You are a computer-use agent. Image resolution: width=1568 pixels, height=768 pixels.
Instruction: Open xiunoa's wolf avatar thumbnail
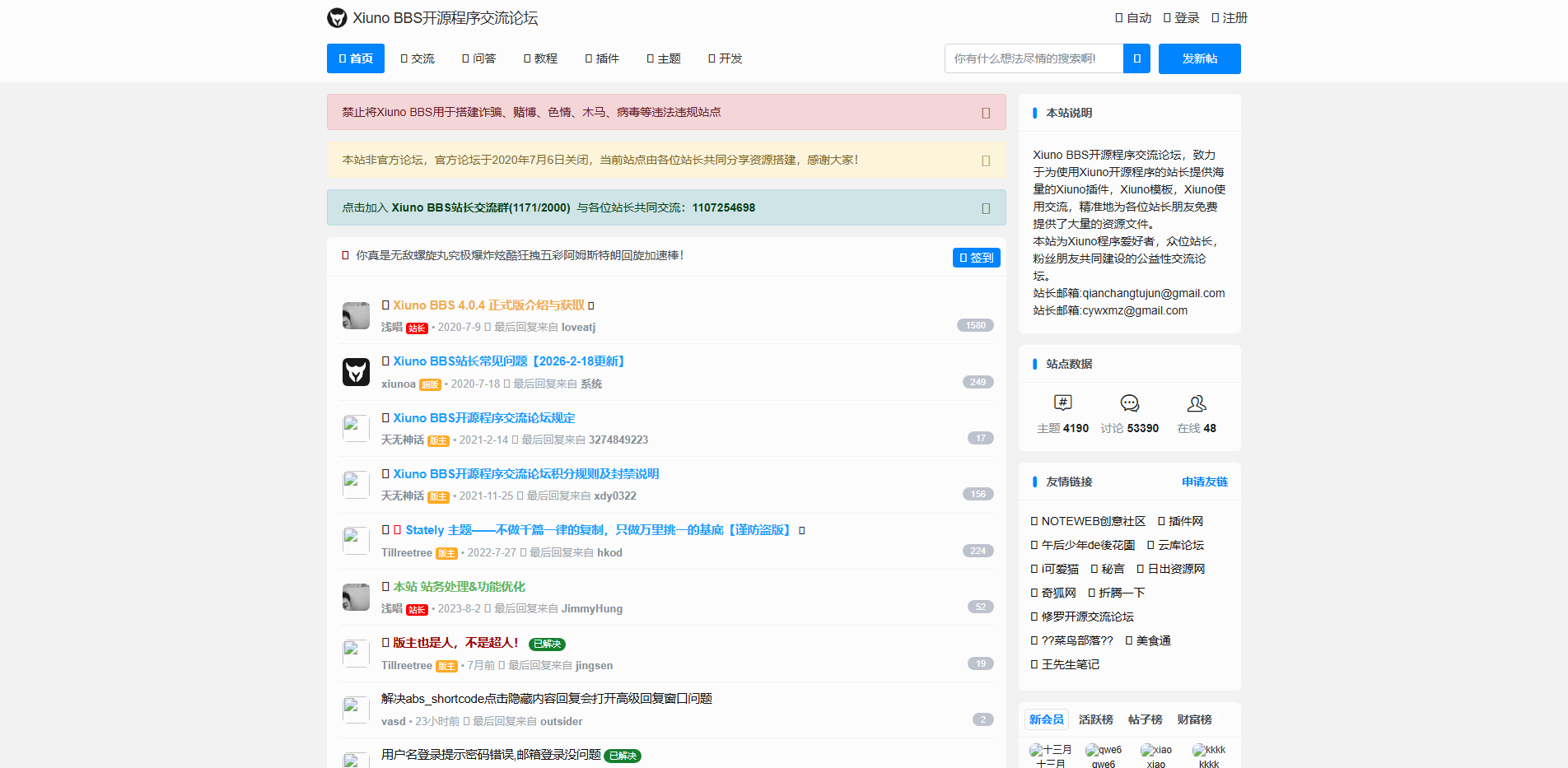tap(356, 372)
